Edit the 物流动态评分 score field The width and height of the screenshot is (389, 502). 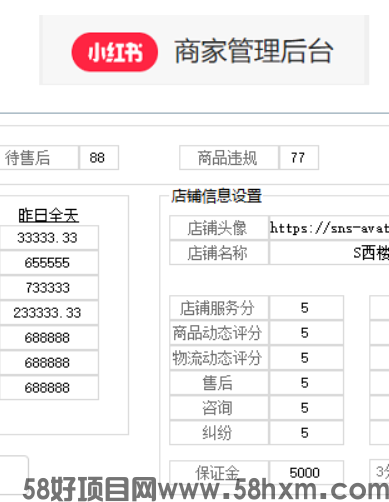(306, 358)
